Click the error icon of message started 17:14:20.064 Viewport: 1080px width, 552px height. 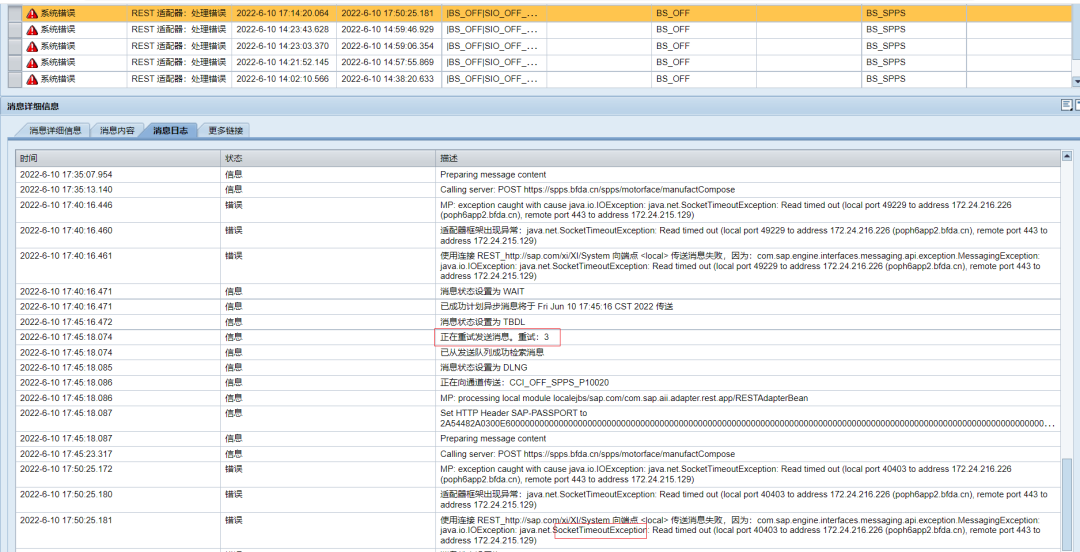click(x=32, y=13)
